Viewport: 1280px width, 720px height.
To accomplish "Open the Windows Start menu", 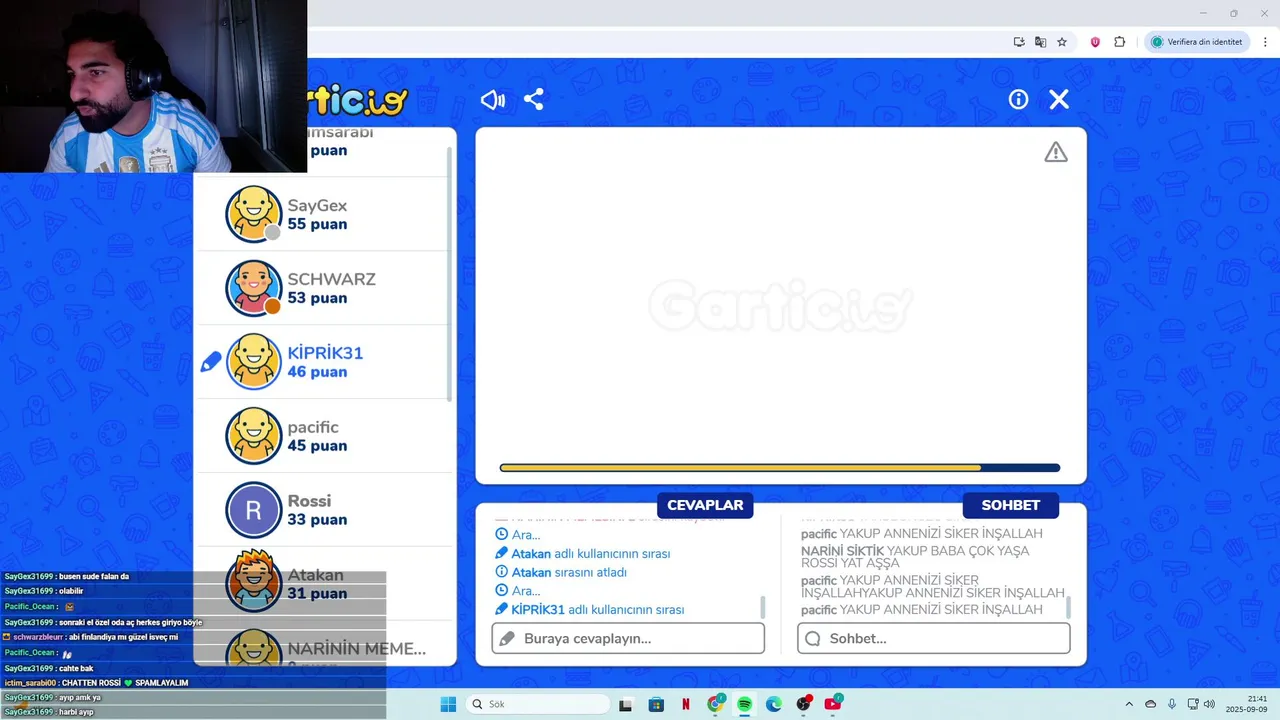I will point(448,704).
